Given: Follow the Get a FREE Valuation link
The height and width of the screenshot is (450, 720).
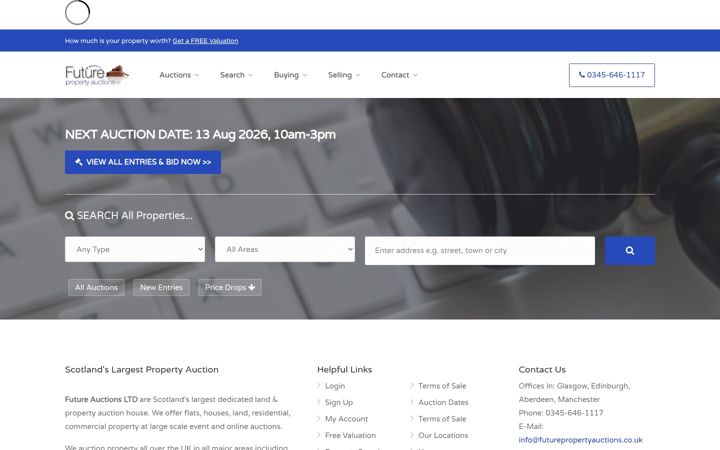Looking at the screenshot, I should tap(205, 41).
